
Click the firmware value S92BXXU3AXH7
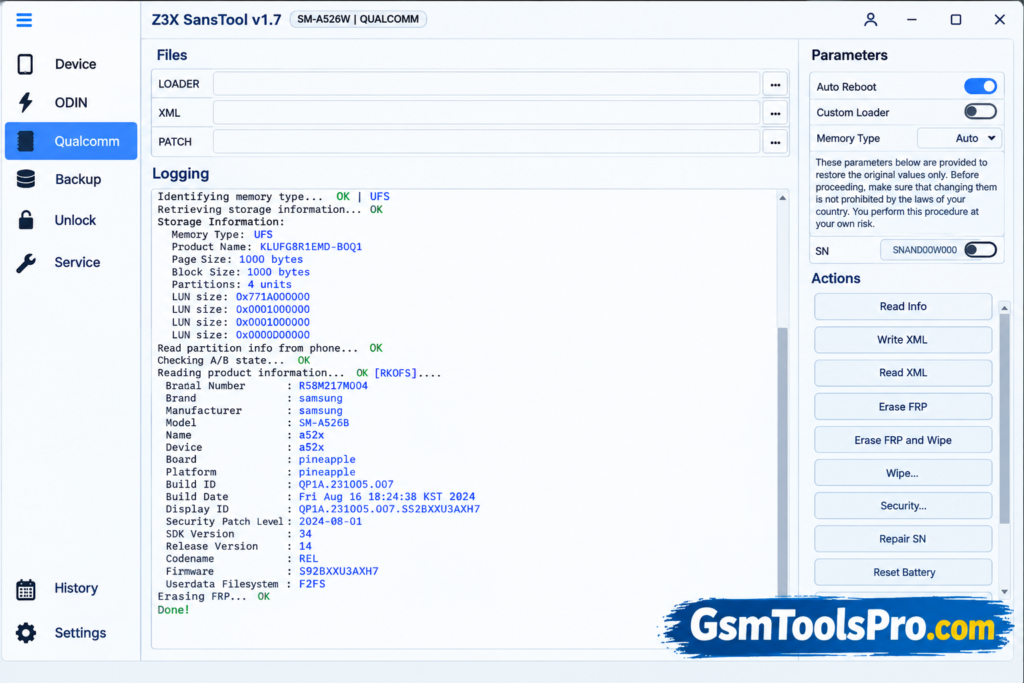[338, 571]
